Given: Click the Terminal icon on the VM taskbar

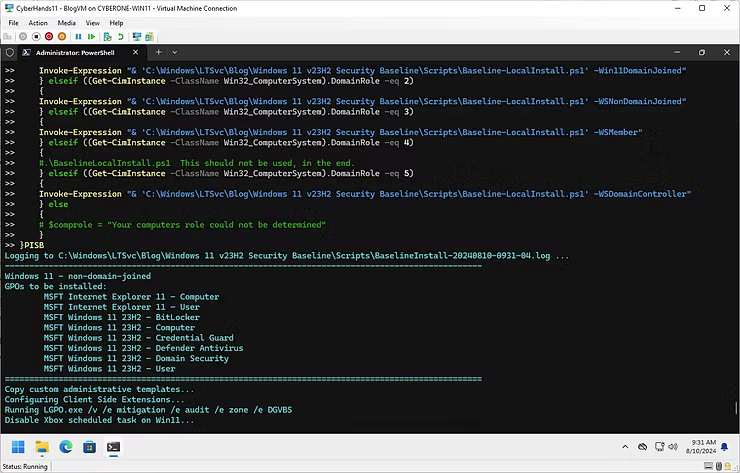Looking at the screenshot, I should 113,447.
